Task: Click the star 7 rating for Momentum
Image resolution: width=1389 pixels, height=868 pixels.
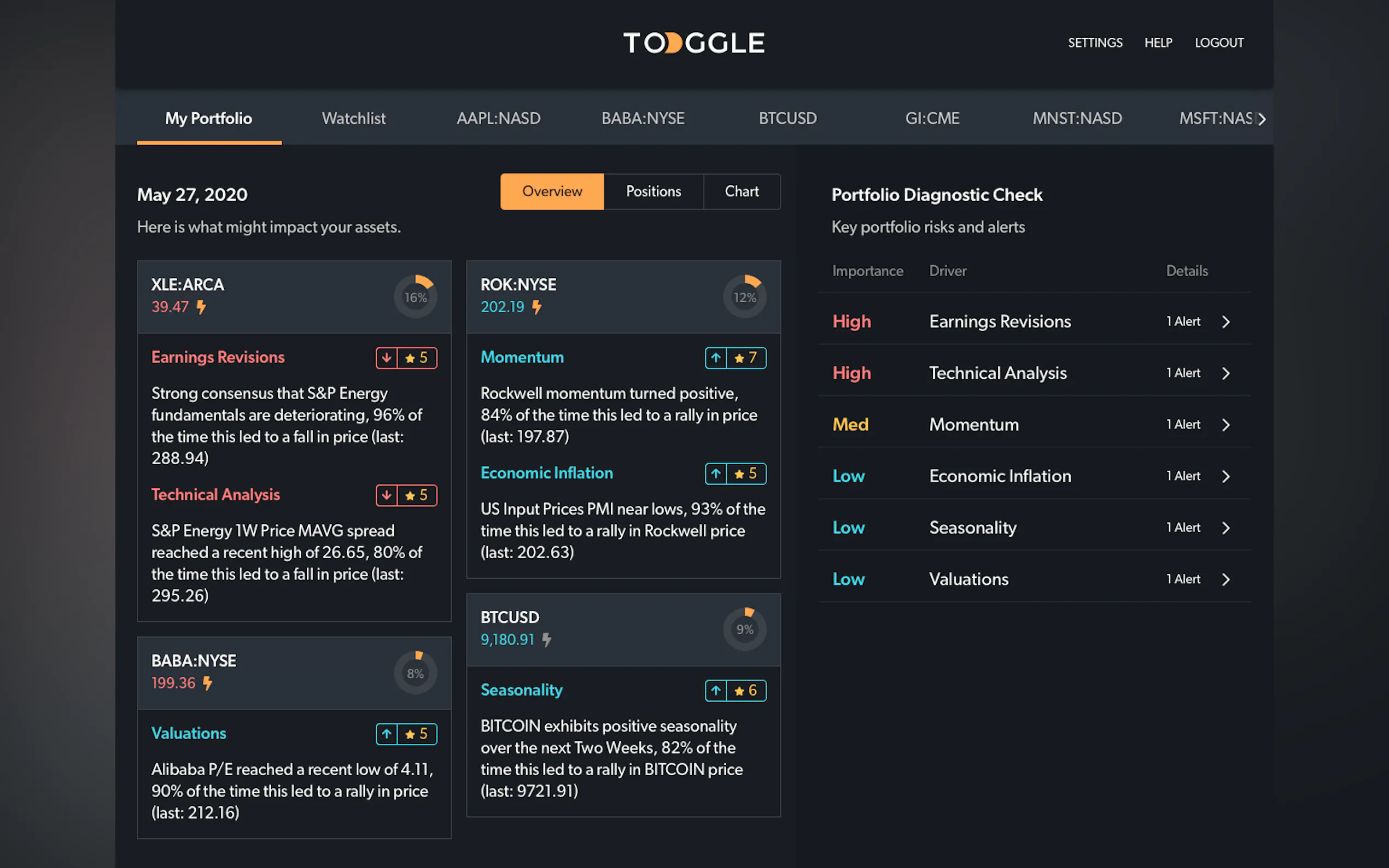Action: tap(746, 357)
